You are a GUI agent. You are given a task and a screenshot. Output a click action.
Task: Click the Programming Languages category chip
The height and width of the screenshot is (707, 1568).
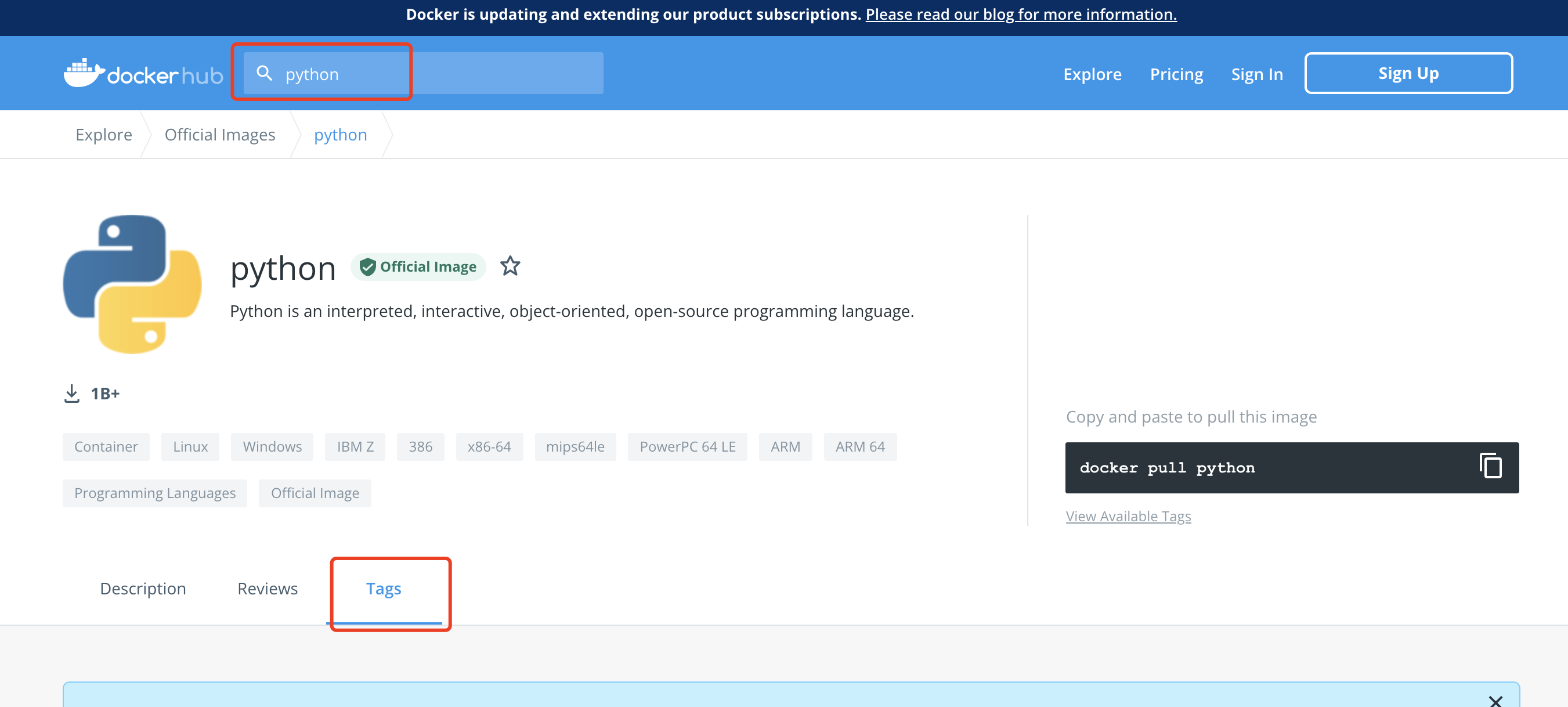154,493
